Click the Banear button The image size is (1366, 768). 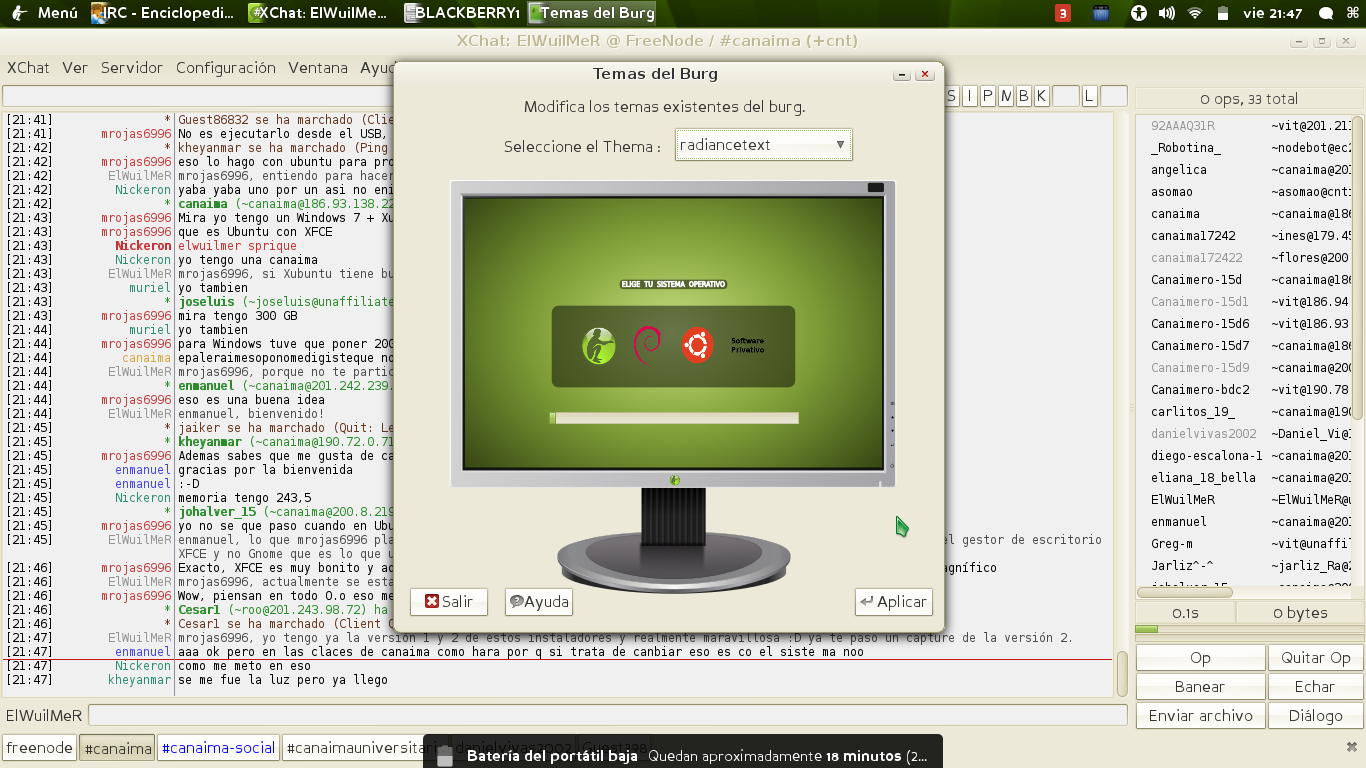(1200, 687)
